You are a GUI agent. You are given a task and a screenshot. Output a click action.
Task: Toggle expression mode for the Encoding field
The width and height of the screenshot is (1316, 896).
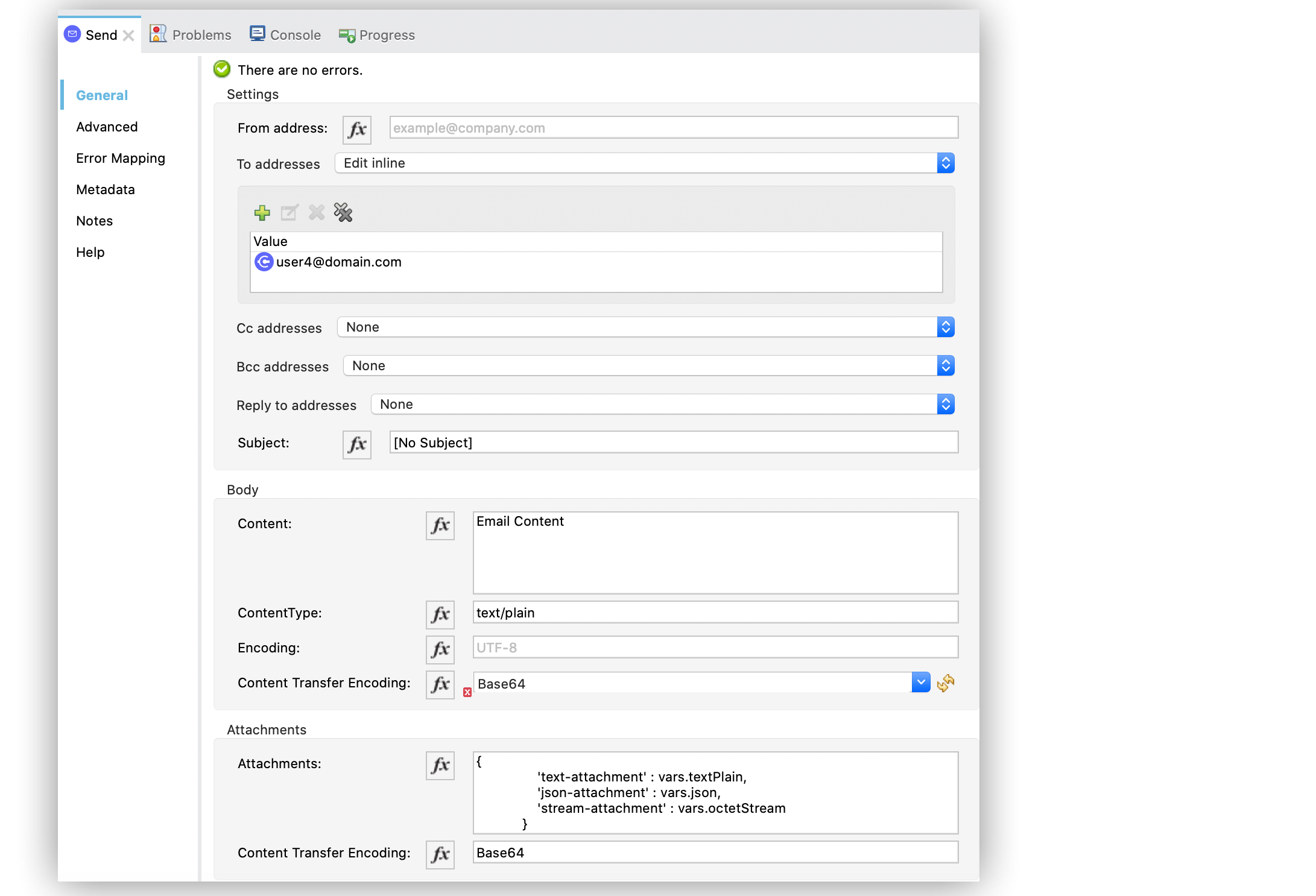[440, 649]
